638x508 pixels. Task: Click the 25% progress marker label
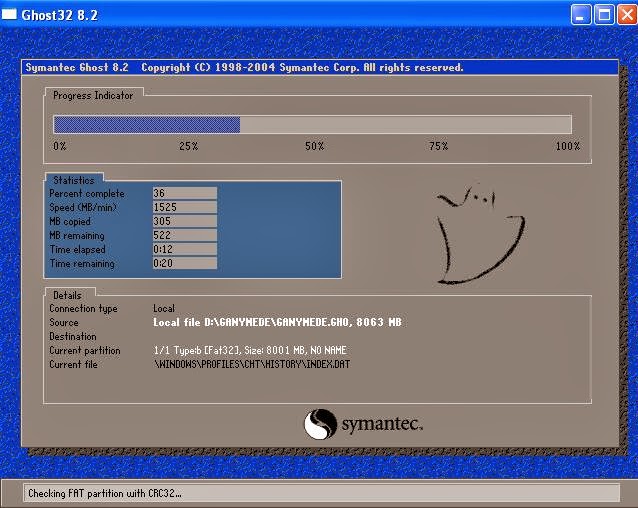pyautogui.click(x=188, y=146)
